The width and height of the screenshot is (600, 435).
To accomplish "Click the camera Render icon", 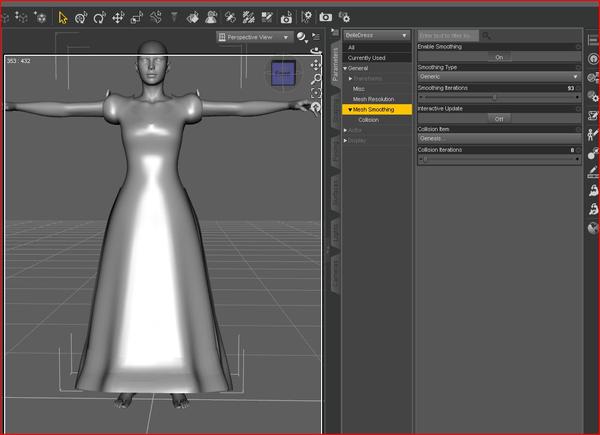I will click(326, 17).
